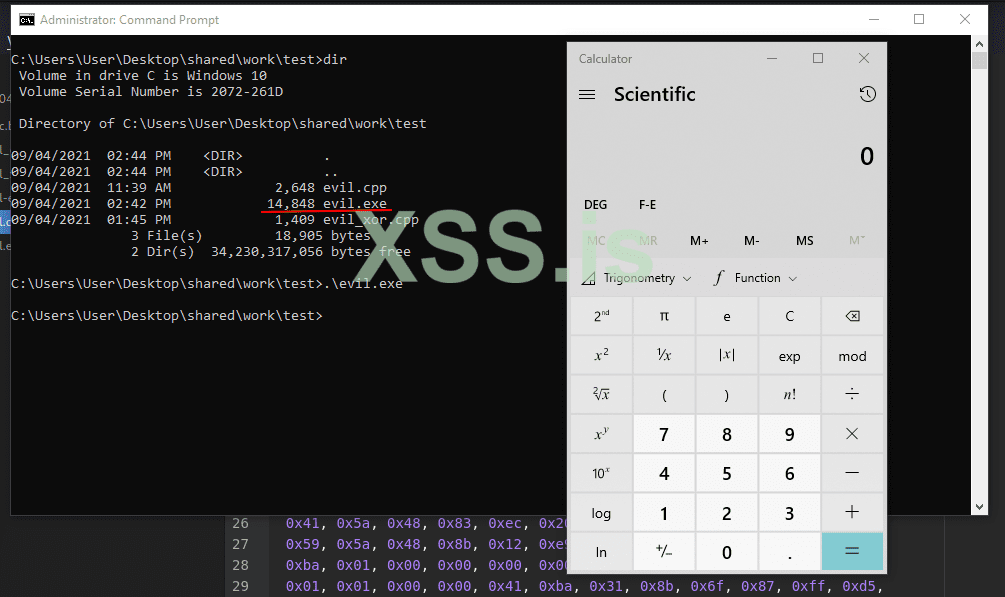
Task: Click the number 1 key
Action: [664, 512]
